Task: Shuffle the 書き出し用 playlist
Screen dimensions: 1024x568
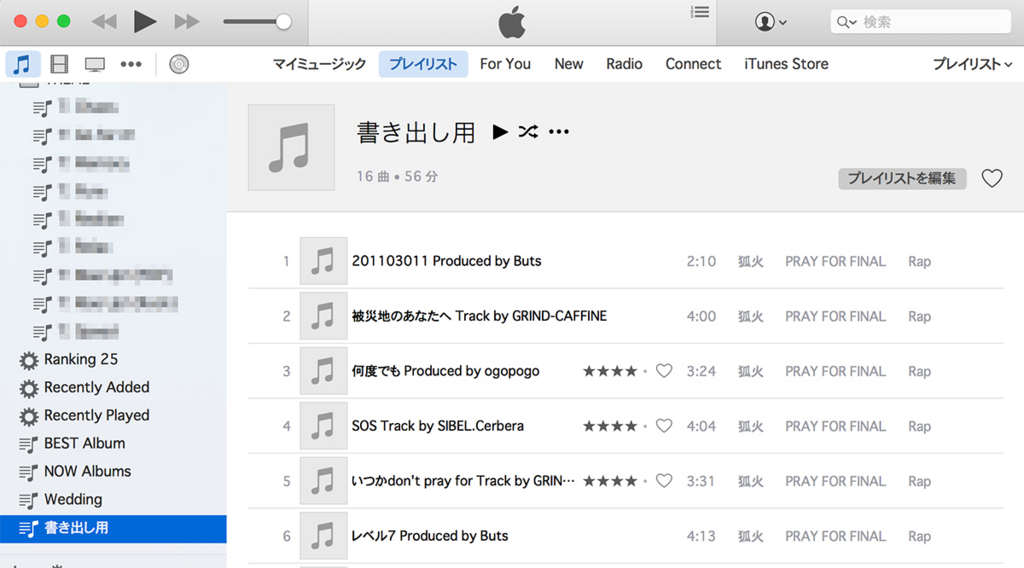Action: pyautogui.click(x=528, y=132)
